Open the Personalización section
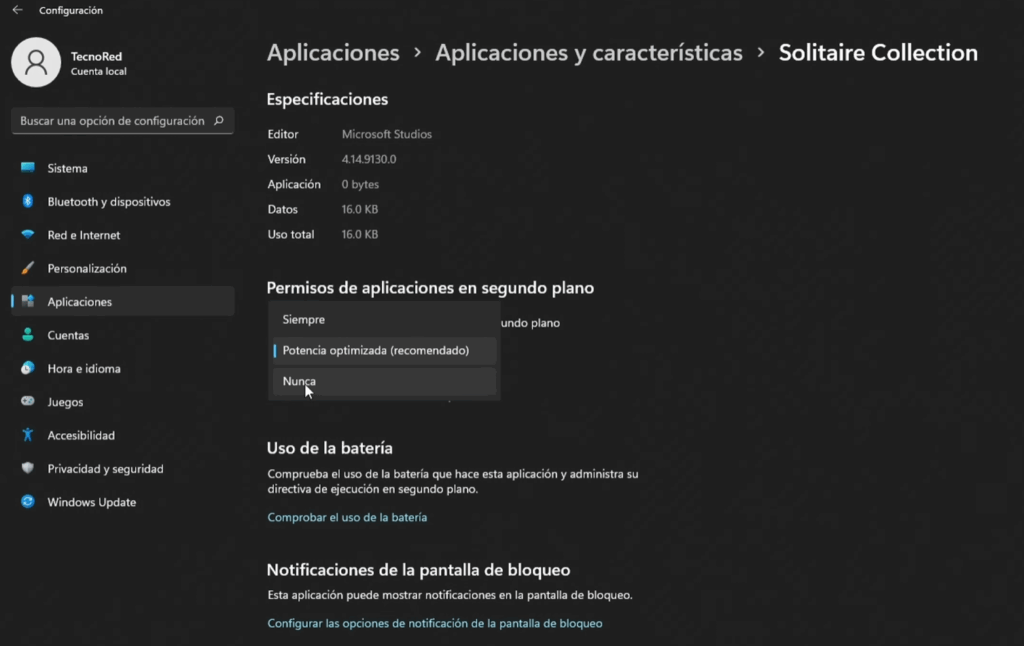1024x646 pixels. point(123,268)
